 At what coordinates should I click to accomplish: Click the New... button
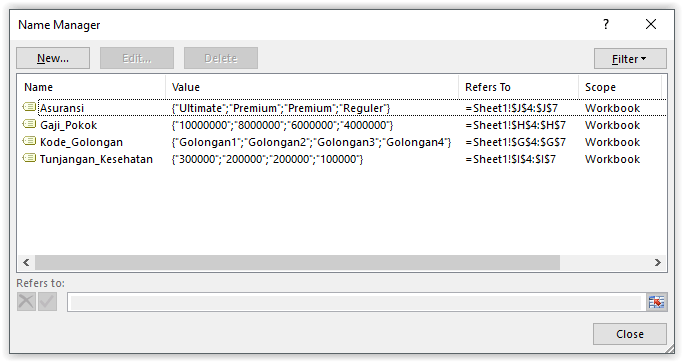[53, 58]
